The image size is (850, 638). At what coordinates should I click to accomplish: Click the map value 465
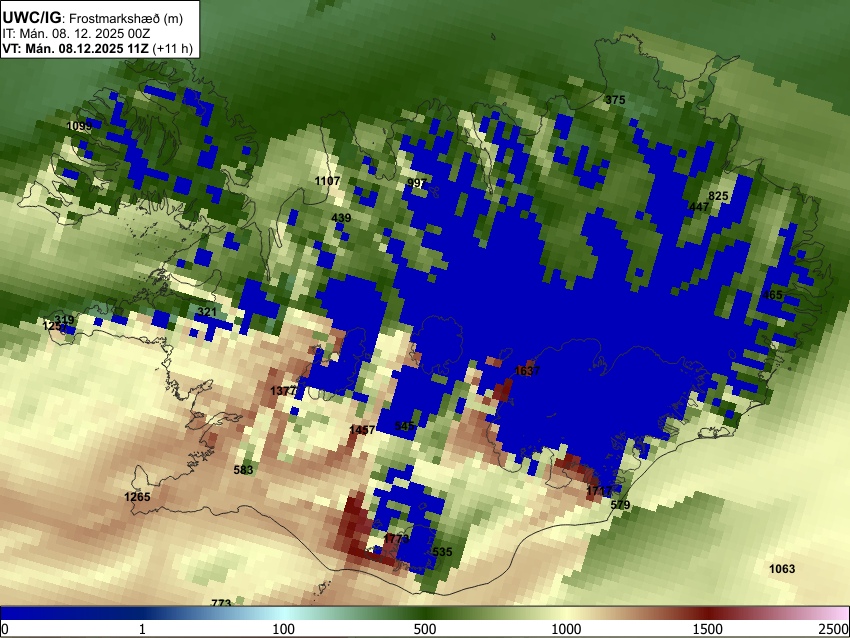pos(772,295)
